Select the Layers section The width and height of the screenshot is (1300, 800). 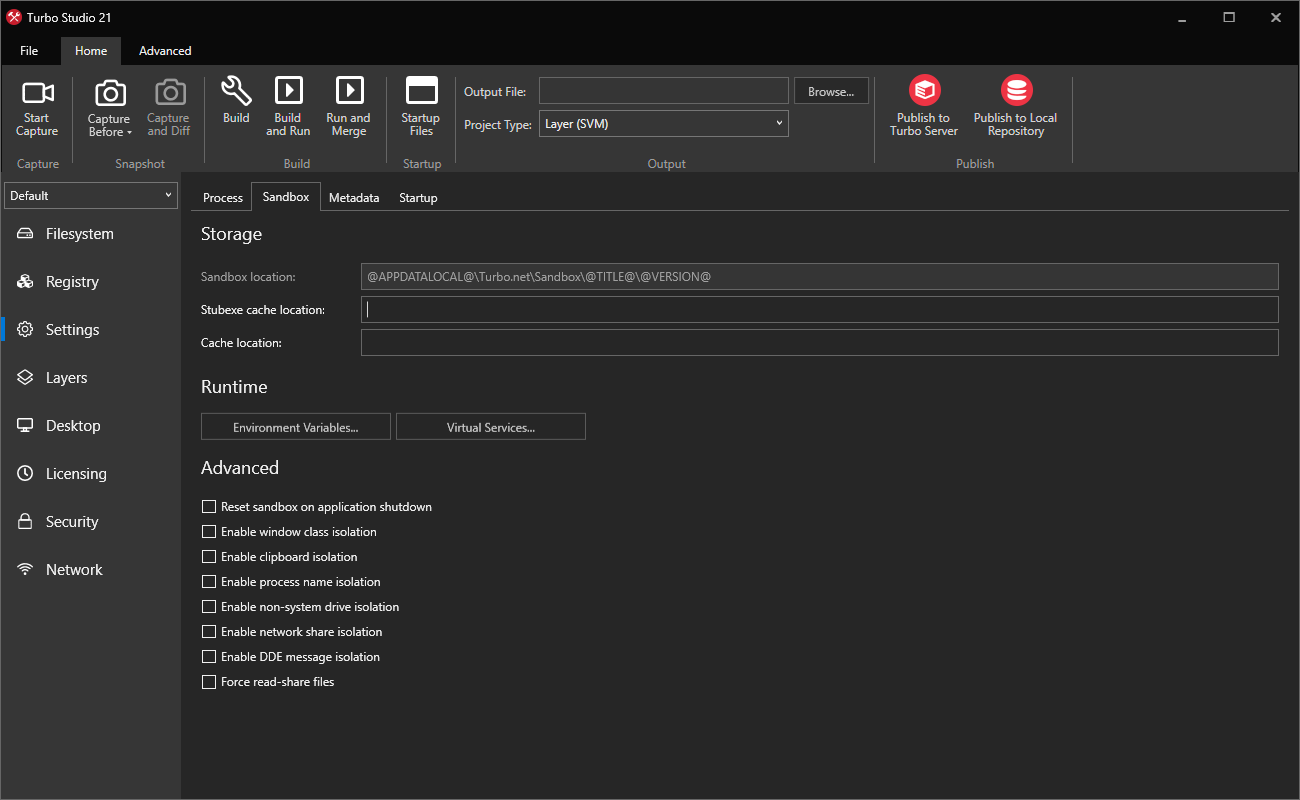pos(68,377)
